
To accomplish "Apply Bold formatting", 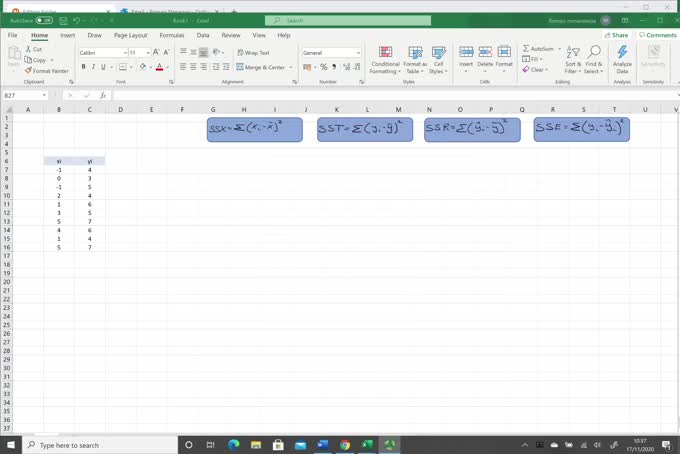I will 84,67.
